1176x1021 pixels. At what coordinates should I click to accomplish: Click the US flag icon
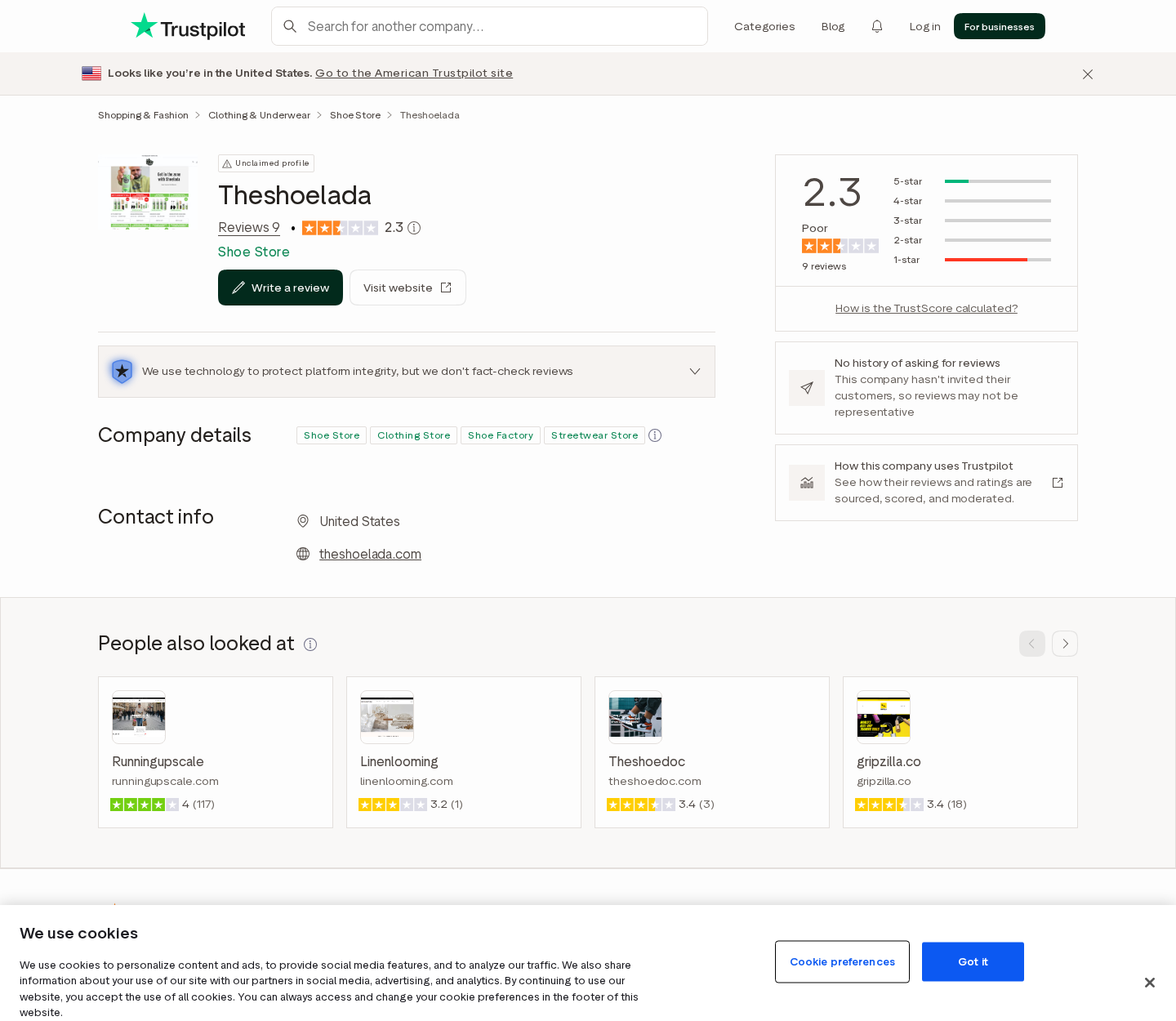(91, 74)
